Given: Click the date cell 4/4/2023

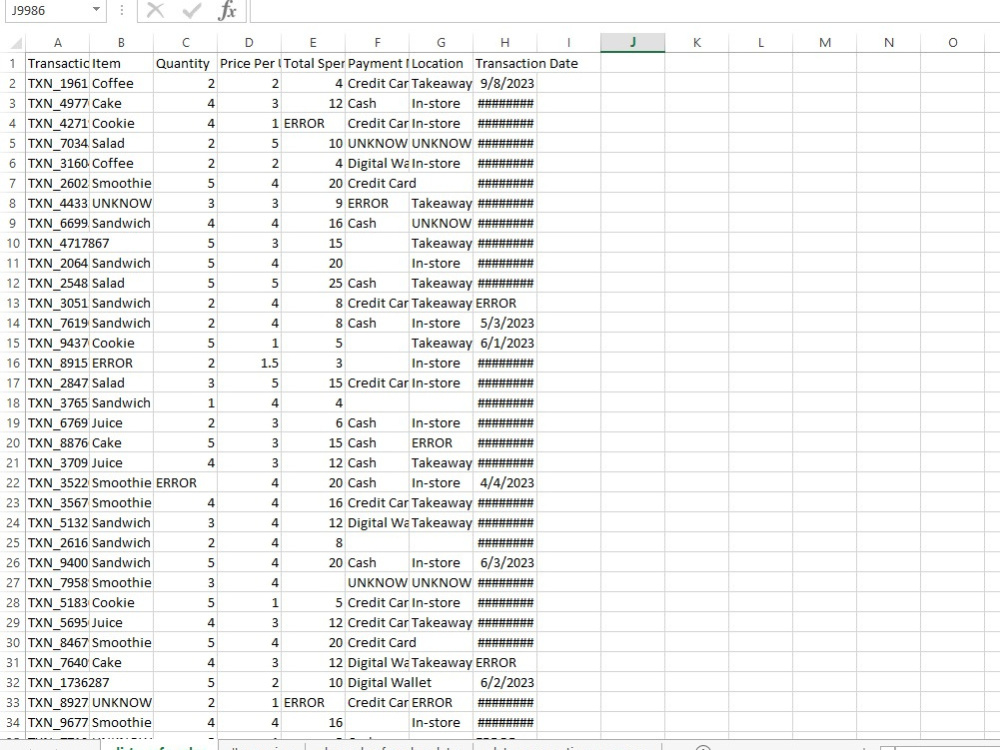Looking at the screenshot, I should 504,483.
